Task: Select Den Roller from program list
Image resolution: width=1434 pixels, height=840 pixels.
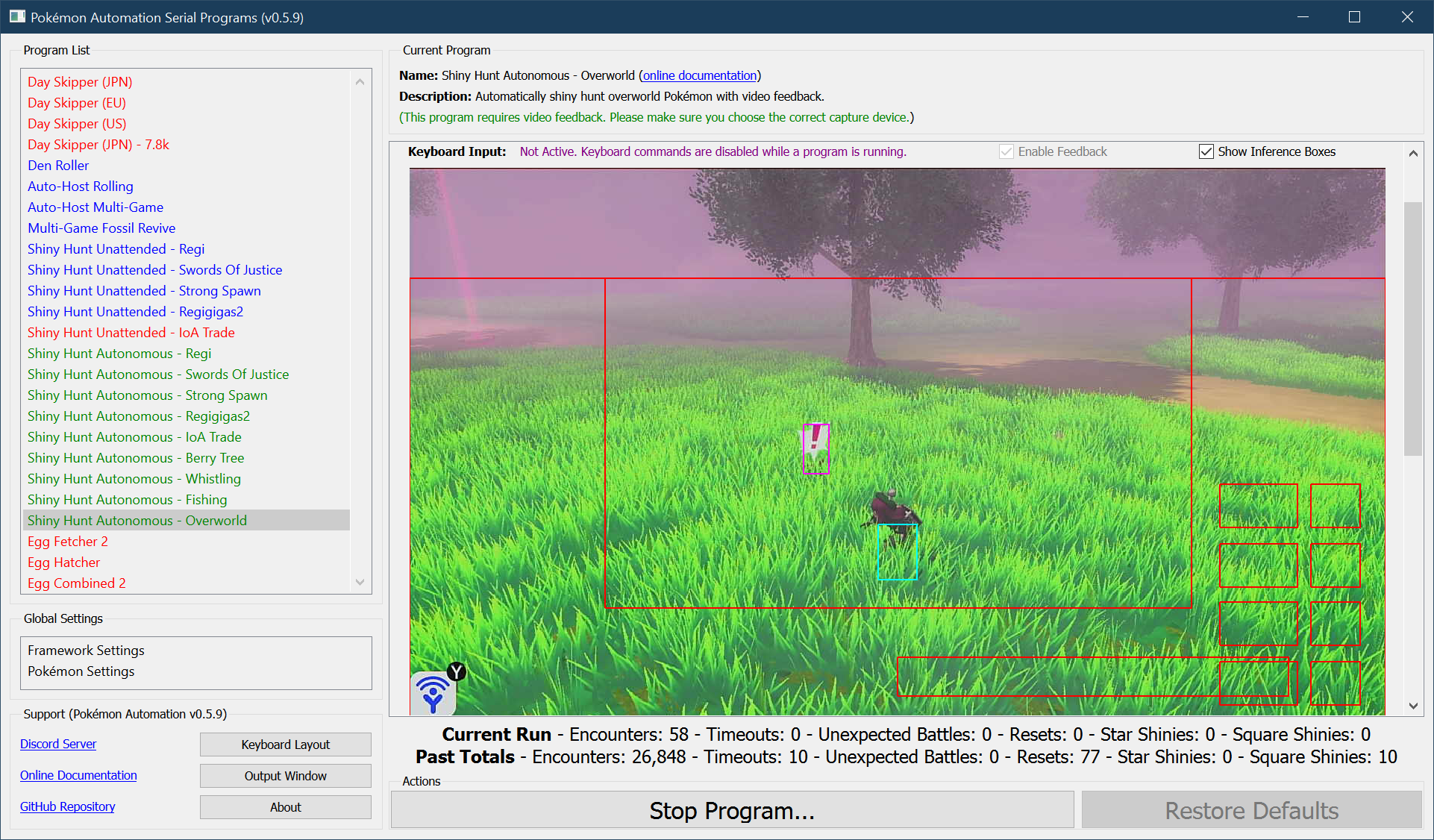Action: pos(58,166)
